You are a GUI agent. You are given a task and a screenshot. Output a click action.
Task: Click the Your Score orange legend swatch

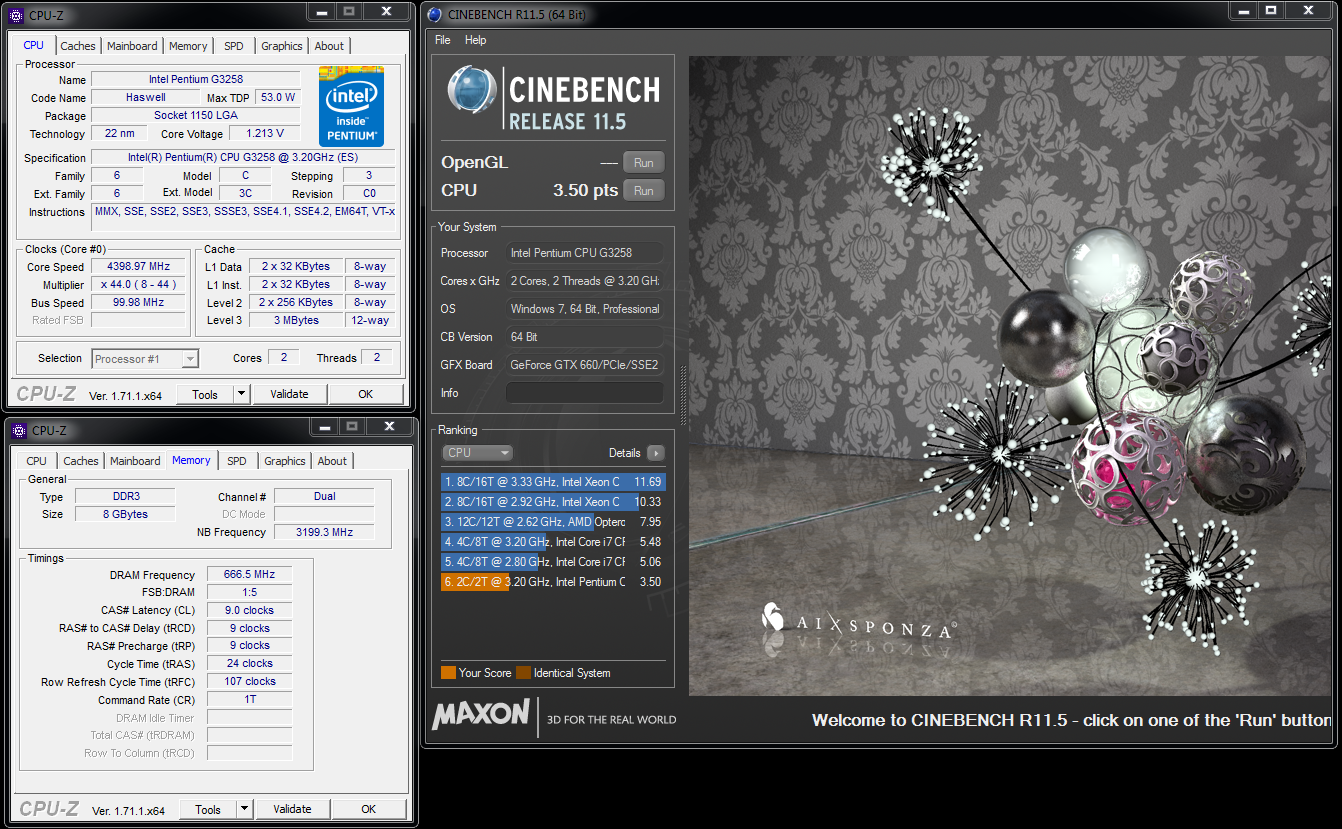tap(448, 673)
